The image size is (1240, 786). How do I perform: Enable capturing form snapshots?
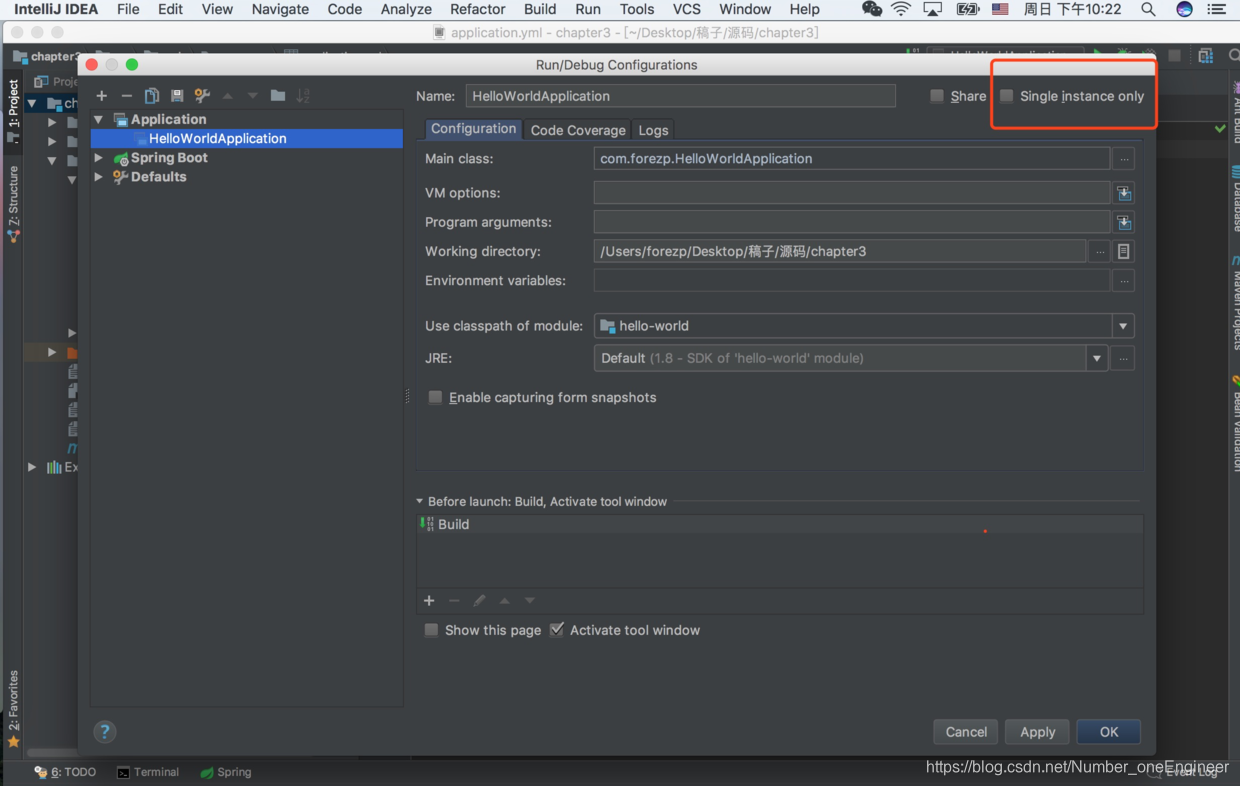(435, 398)
